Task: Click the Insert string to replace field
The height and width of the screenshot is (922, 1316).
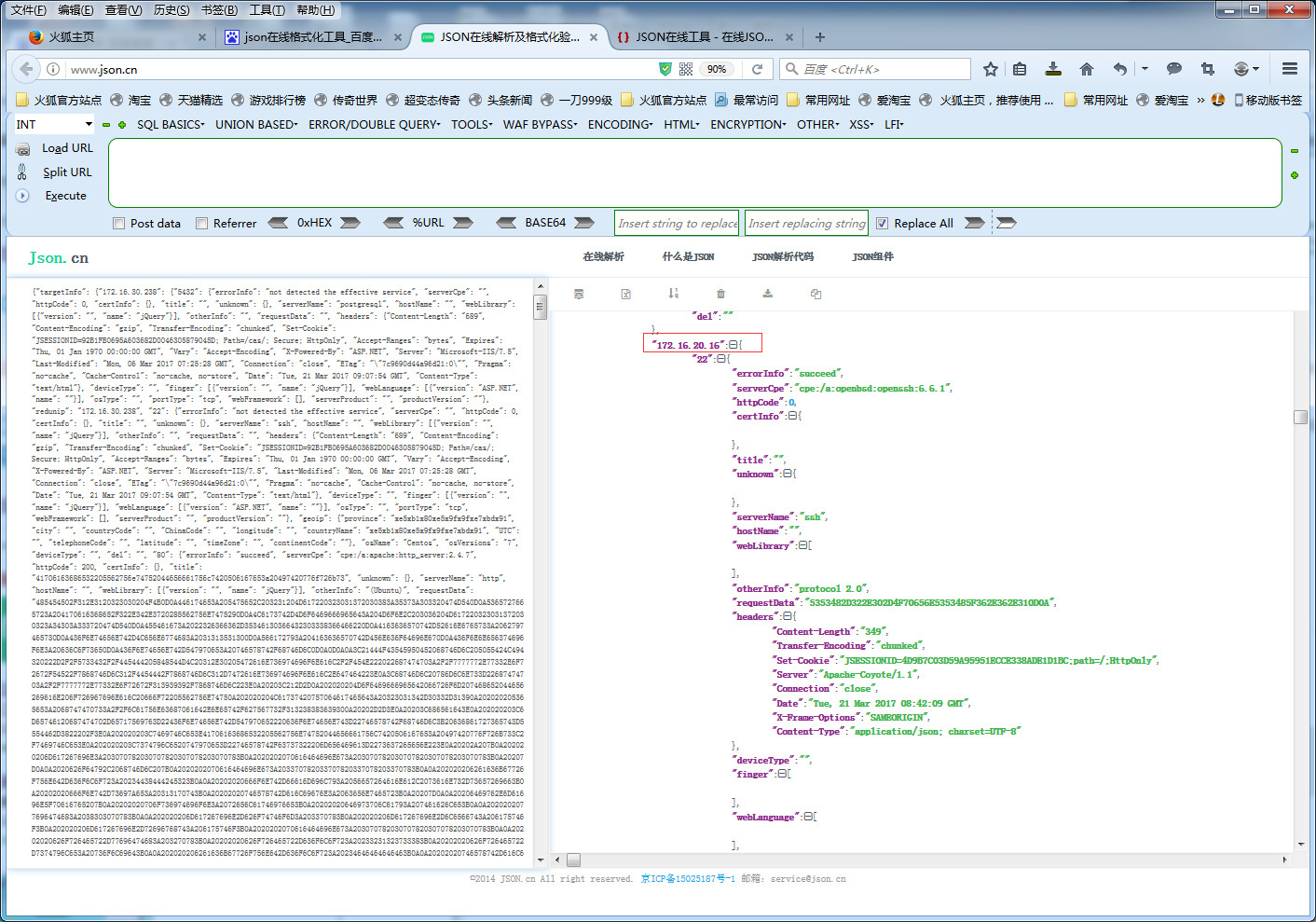Action: (x=678, y=224)
